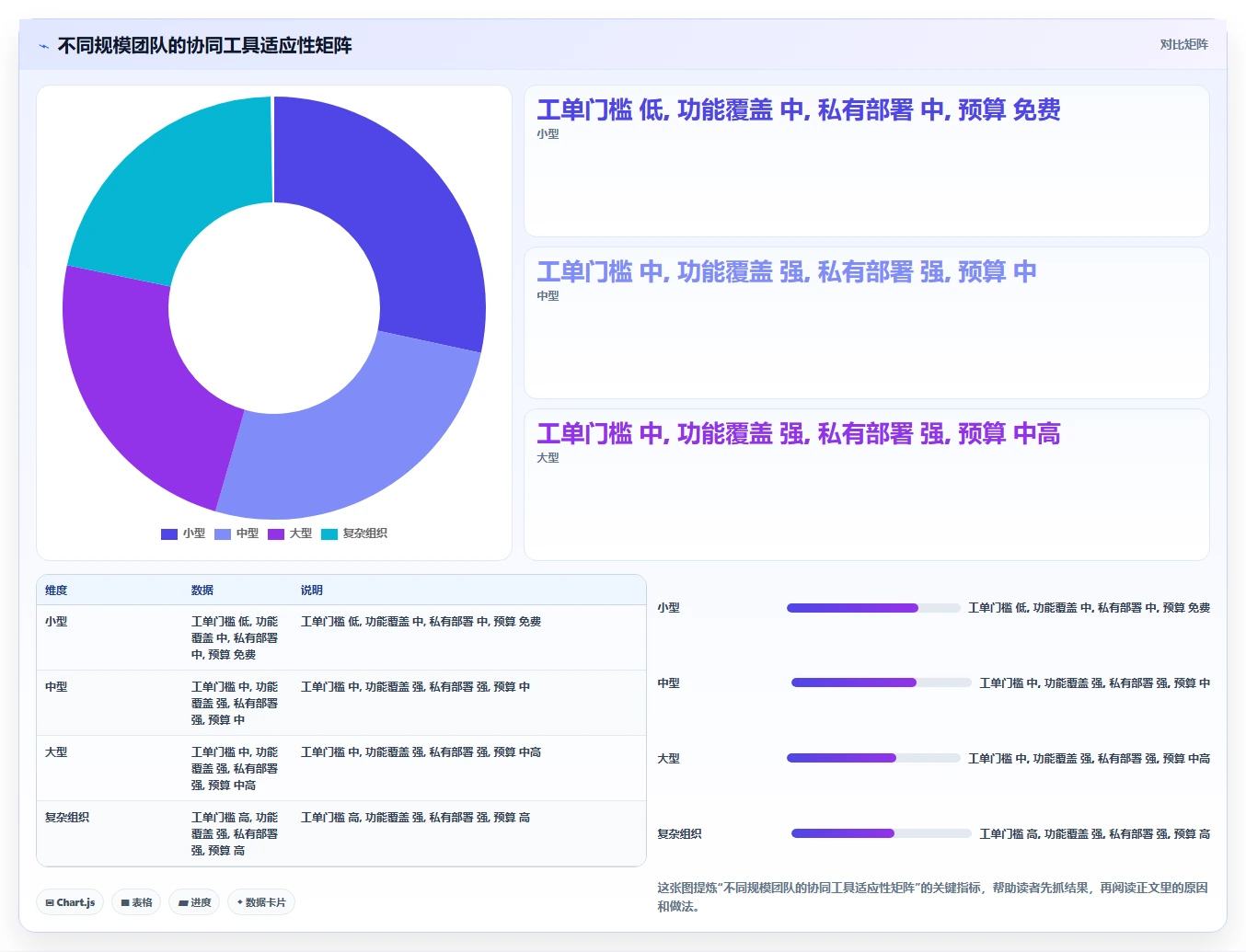Select the Chart.js tag chip

(x=70, y=902)
